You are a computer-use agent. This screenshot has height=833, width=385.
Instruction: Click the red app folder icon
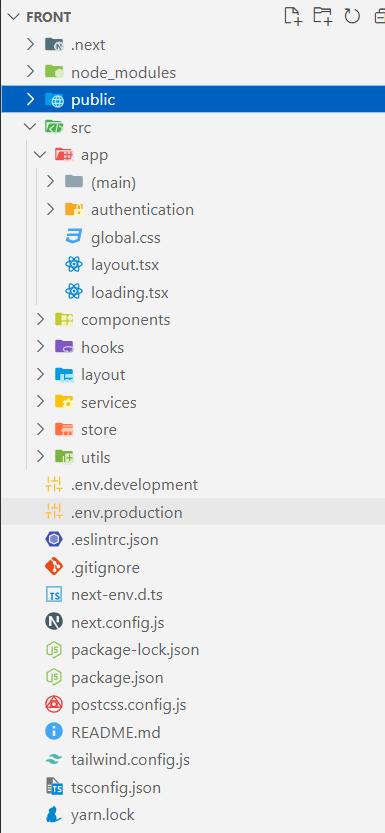point(64,155)
